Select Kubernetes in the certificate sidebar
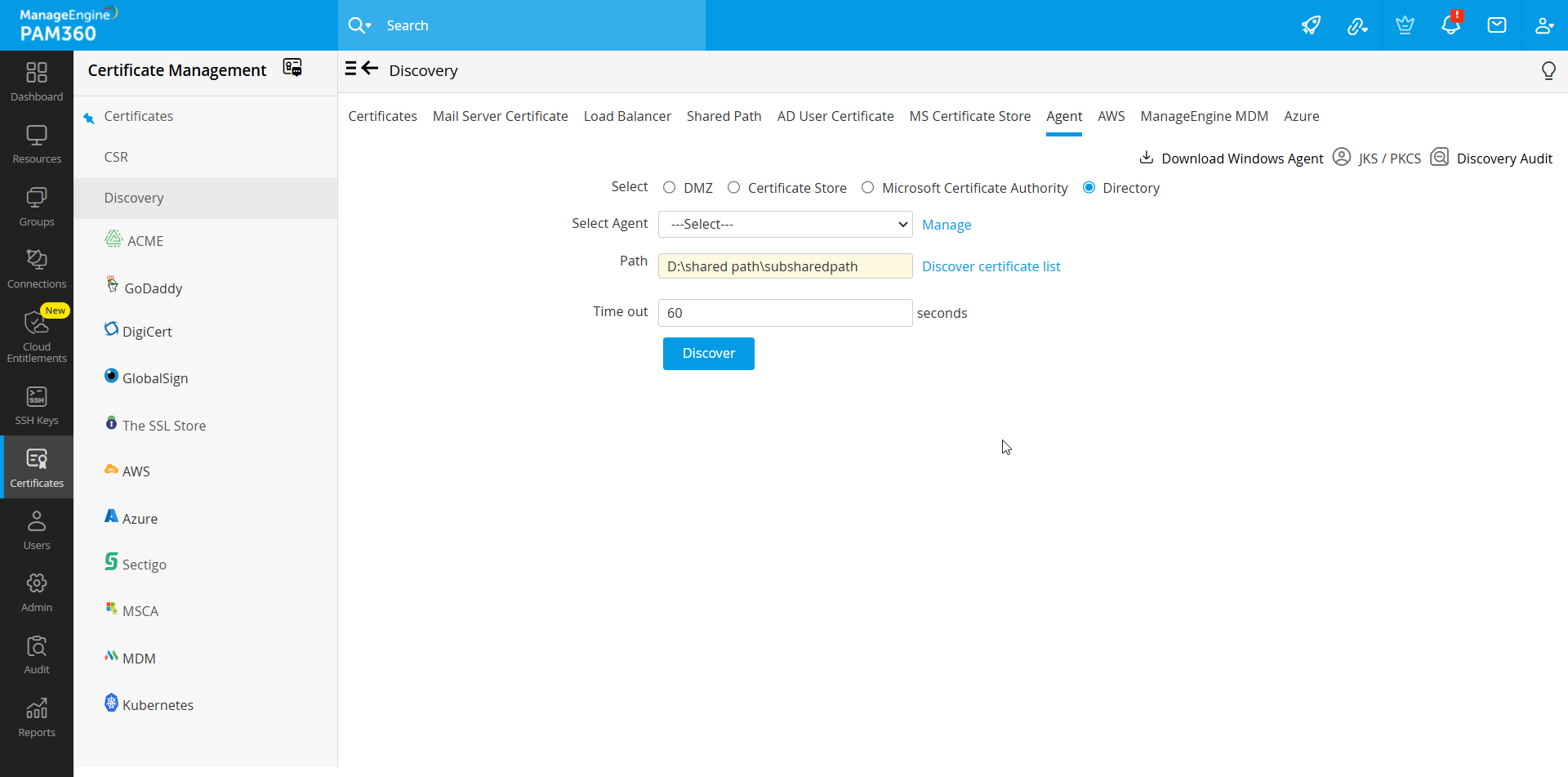 [x=158, y=704]
